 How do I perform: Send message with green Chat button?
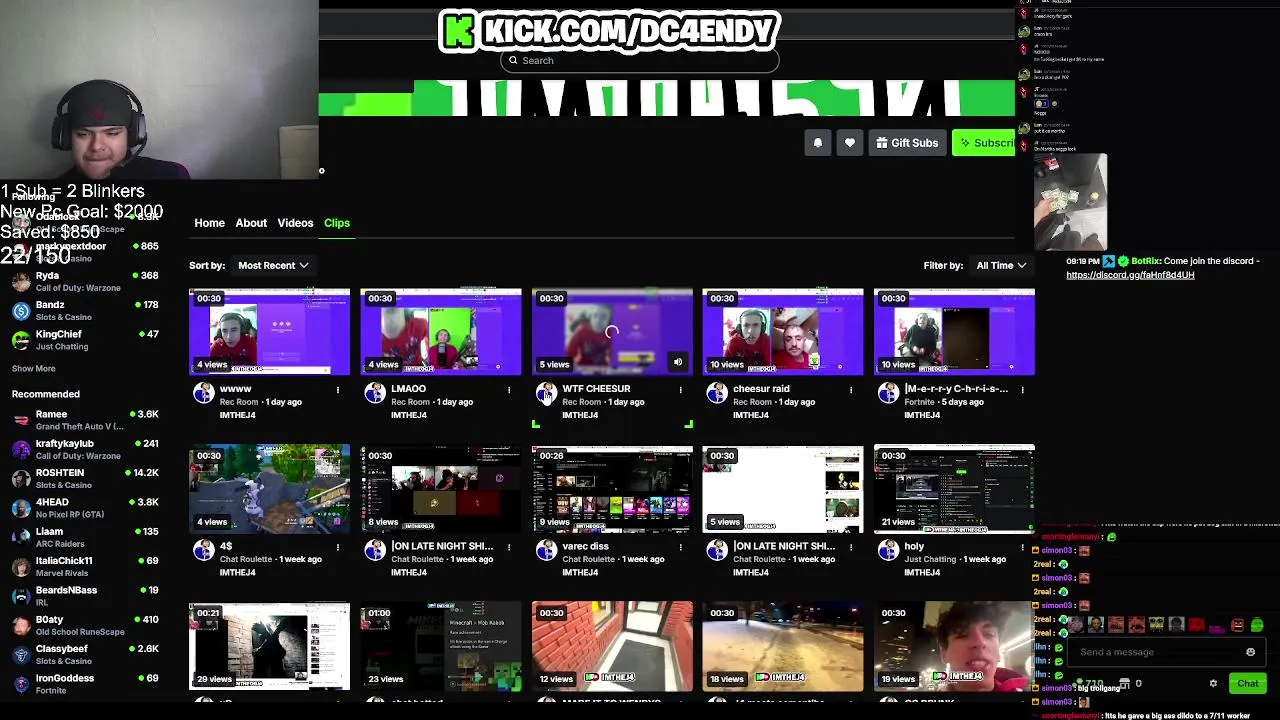tap(1248, 684)
